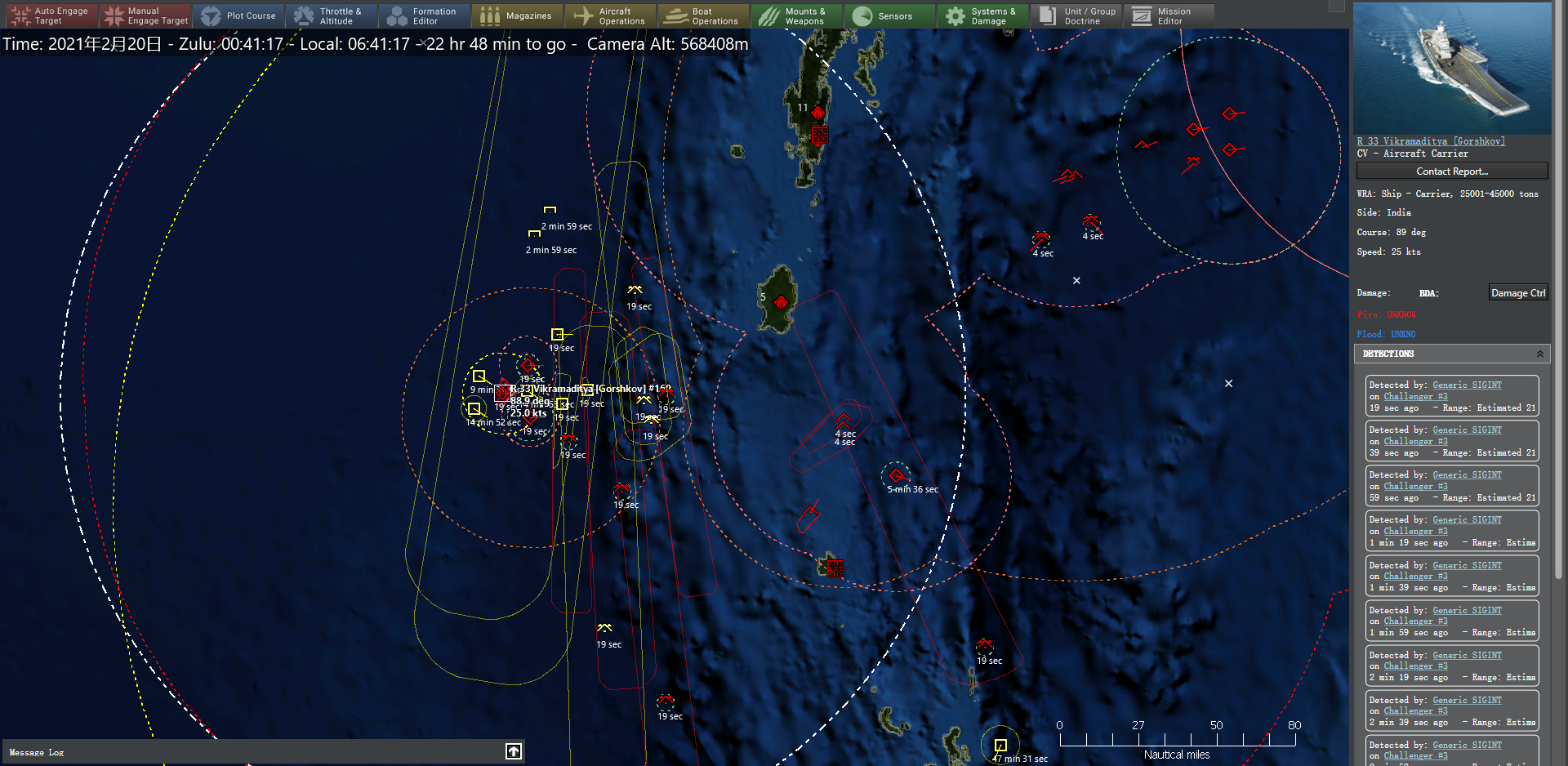Expand the Message Log panel
This screenshot has height=766, width=1568.
pyautogui.click(x=514, y=751)
